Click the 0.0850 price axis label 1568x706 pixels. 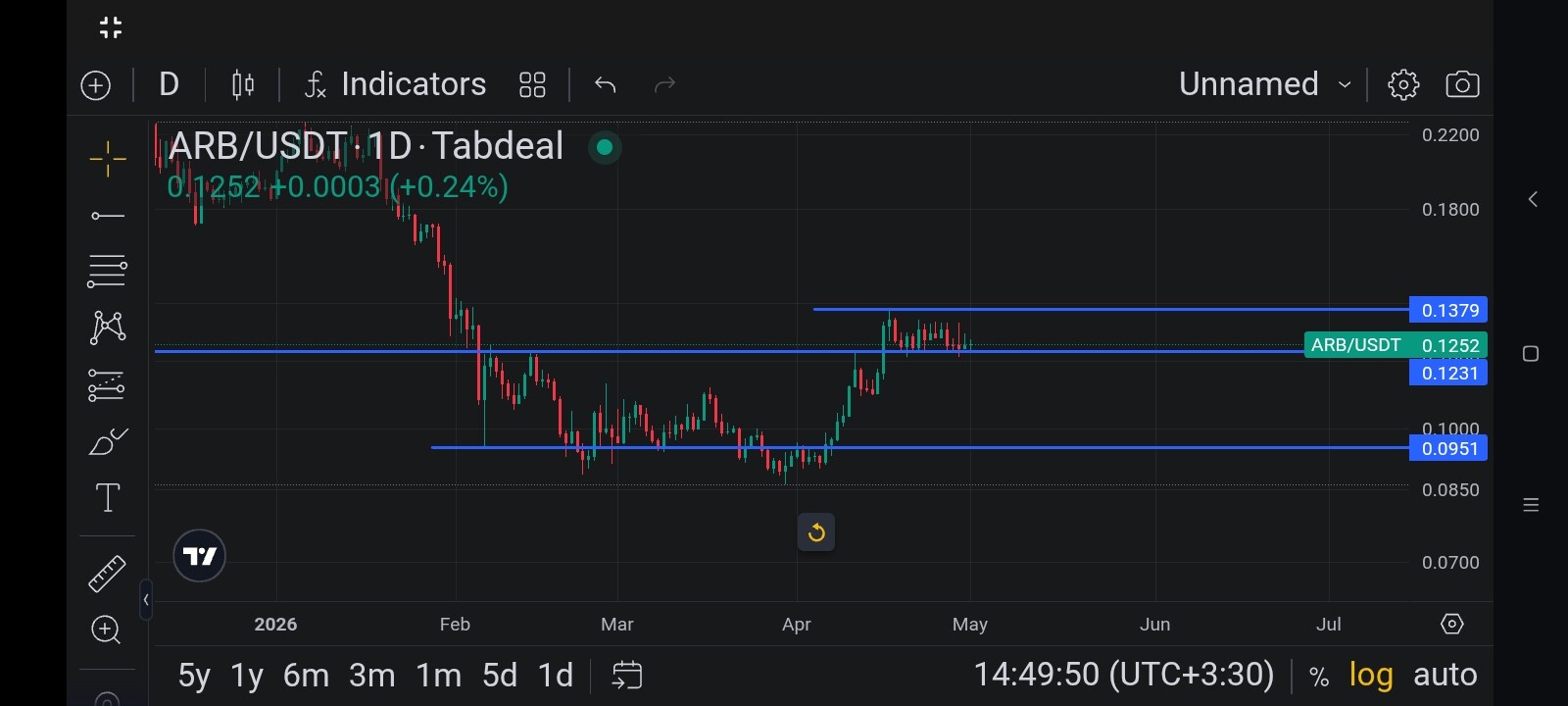coord(1450,489)
